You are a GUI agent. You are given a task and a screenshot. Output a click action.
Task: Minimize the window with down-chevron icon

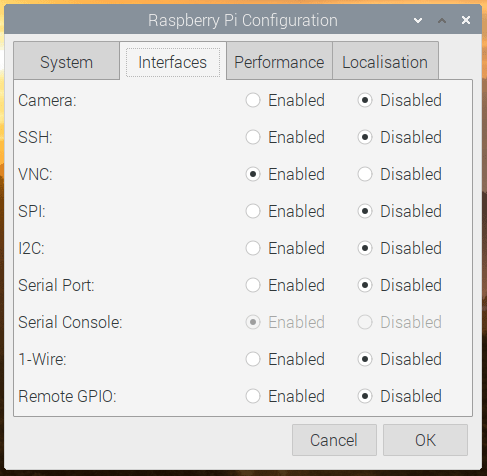pos(418,21)
